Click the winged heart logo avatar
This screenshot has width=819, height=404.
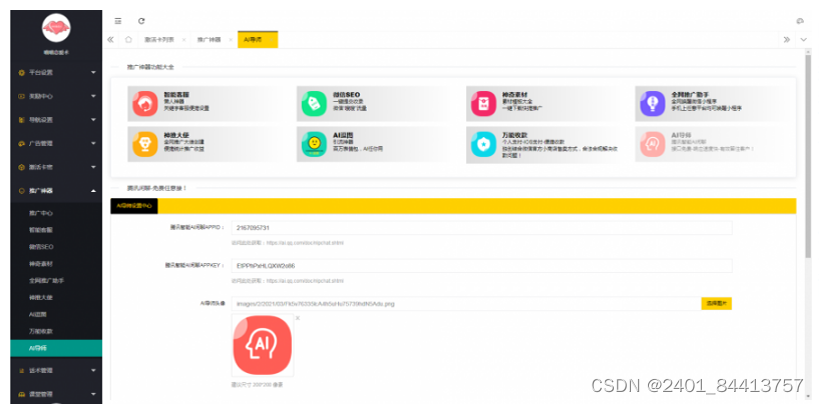tap(56, 28)
